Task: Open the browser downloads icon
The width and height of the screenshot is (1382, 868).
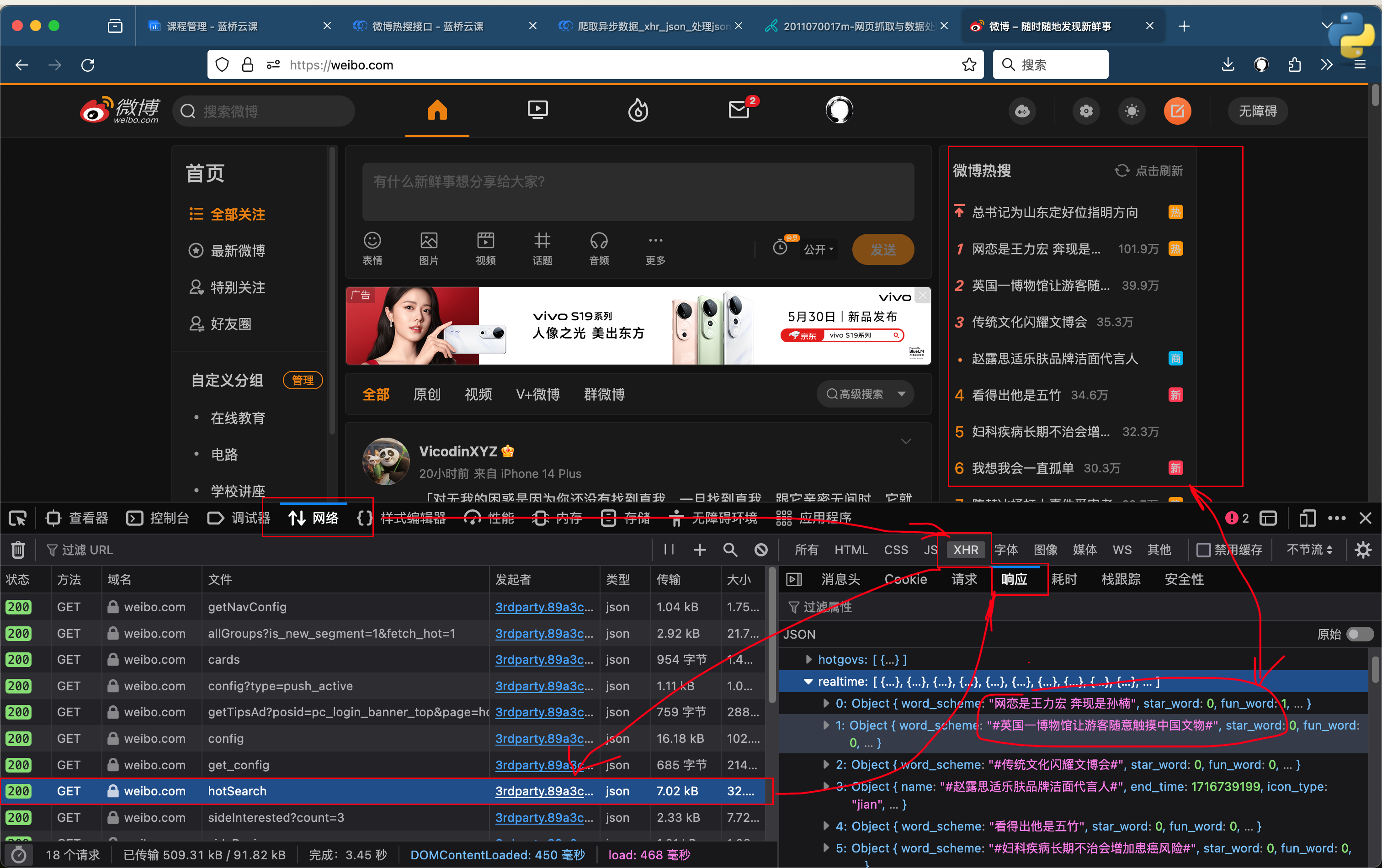Action: [x=1228, y=65]
